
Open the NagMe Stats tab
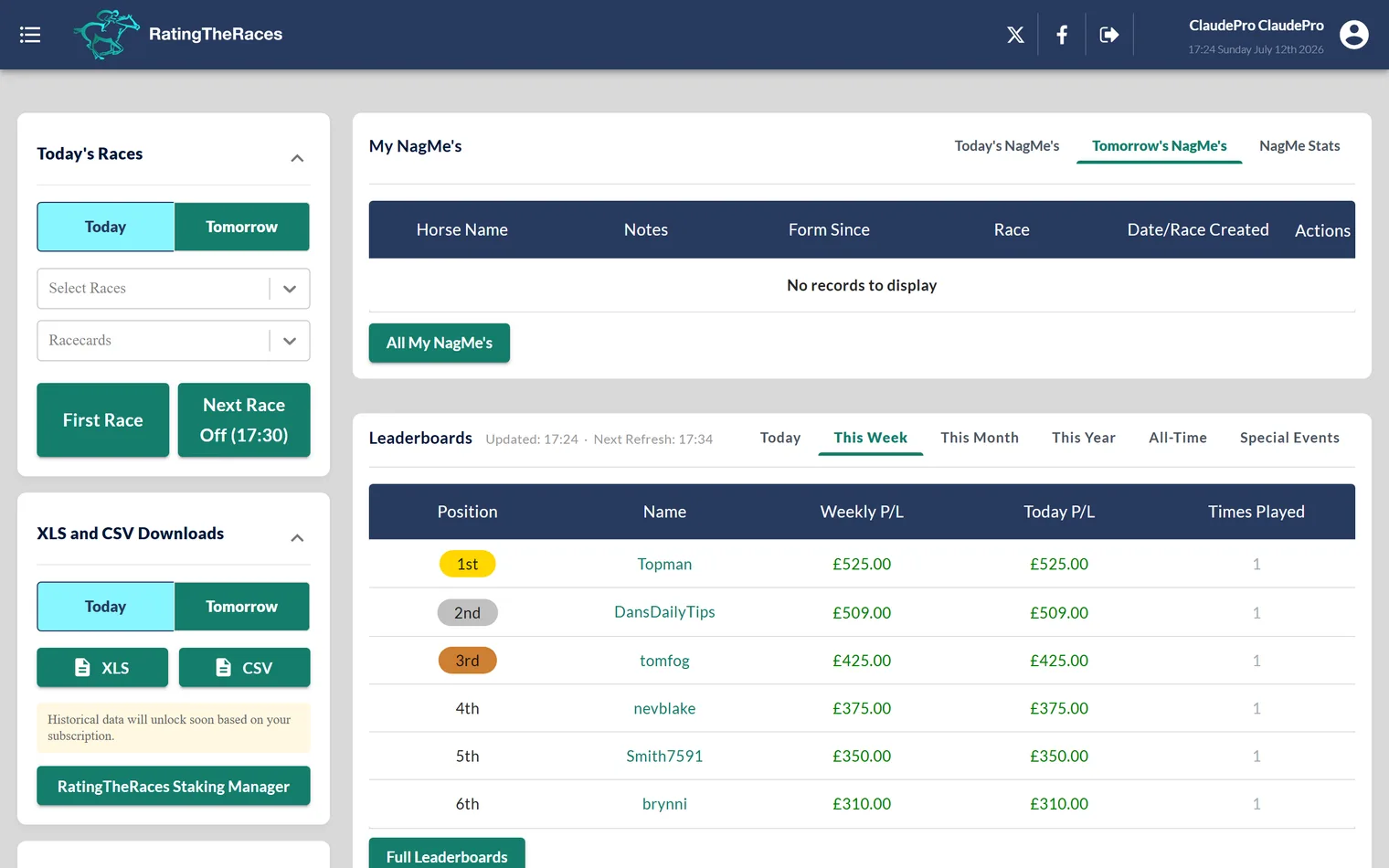point(1299,146)
